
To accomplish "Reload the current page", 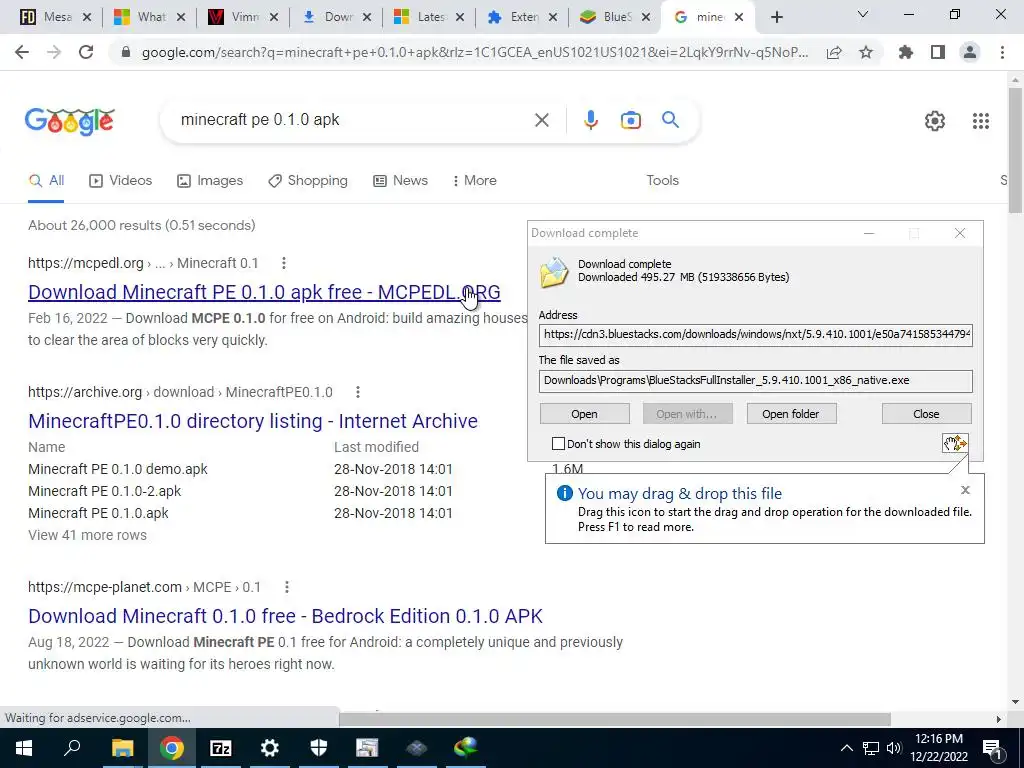I will click(86, 52).
